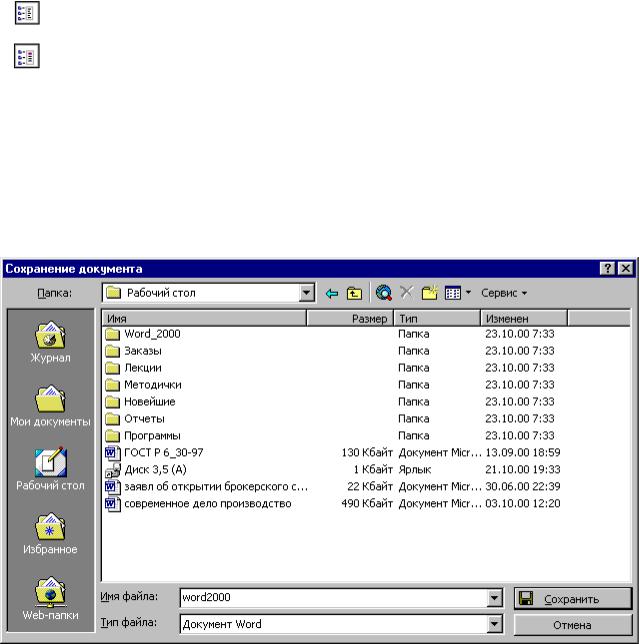Open the Views dropdown arrow
The height and width of the screenshot is (644, 639).
pos(468,293)
